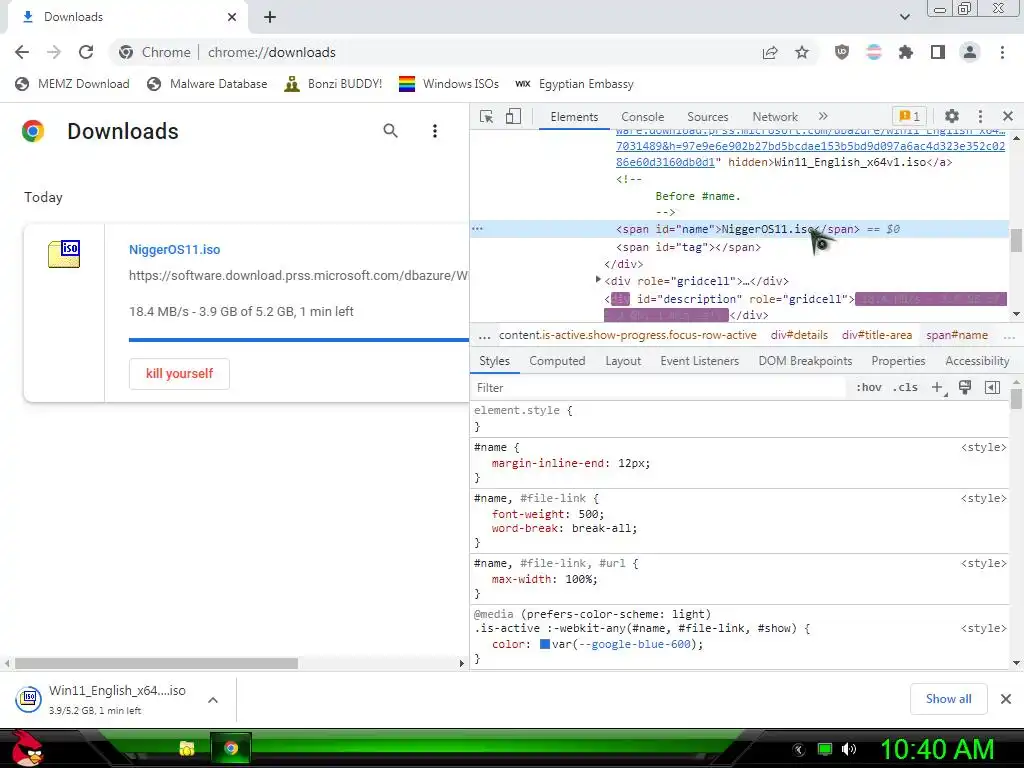Open DevTools settings gear
Screen dimensions: 1024x768
pos(952,116)
